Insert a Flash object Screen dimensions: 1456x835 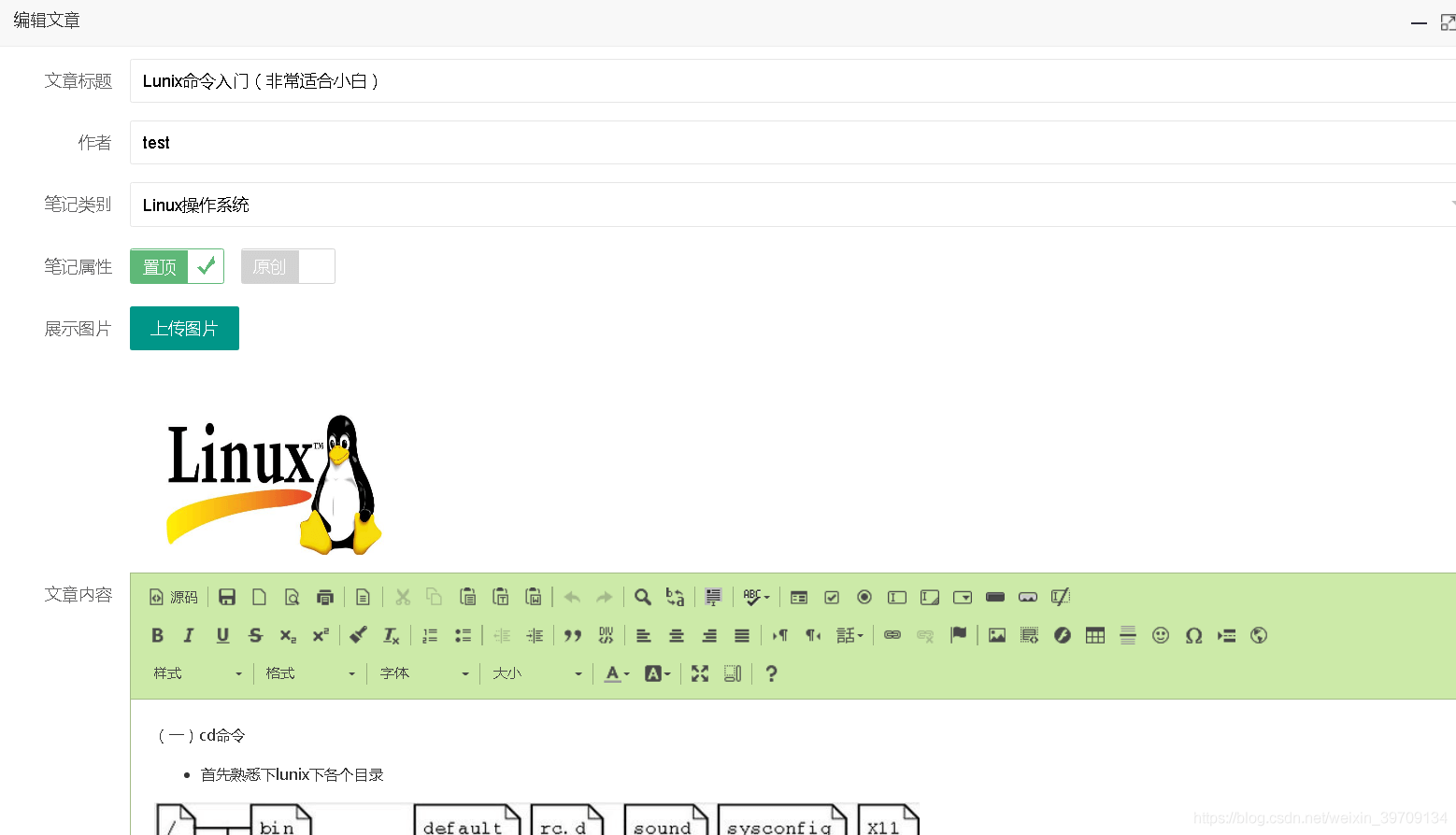[x=1063, y=635]
